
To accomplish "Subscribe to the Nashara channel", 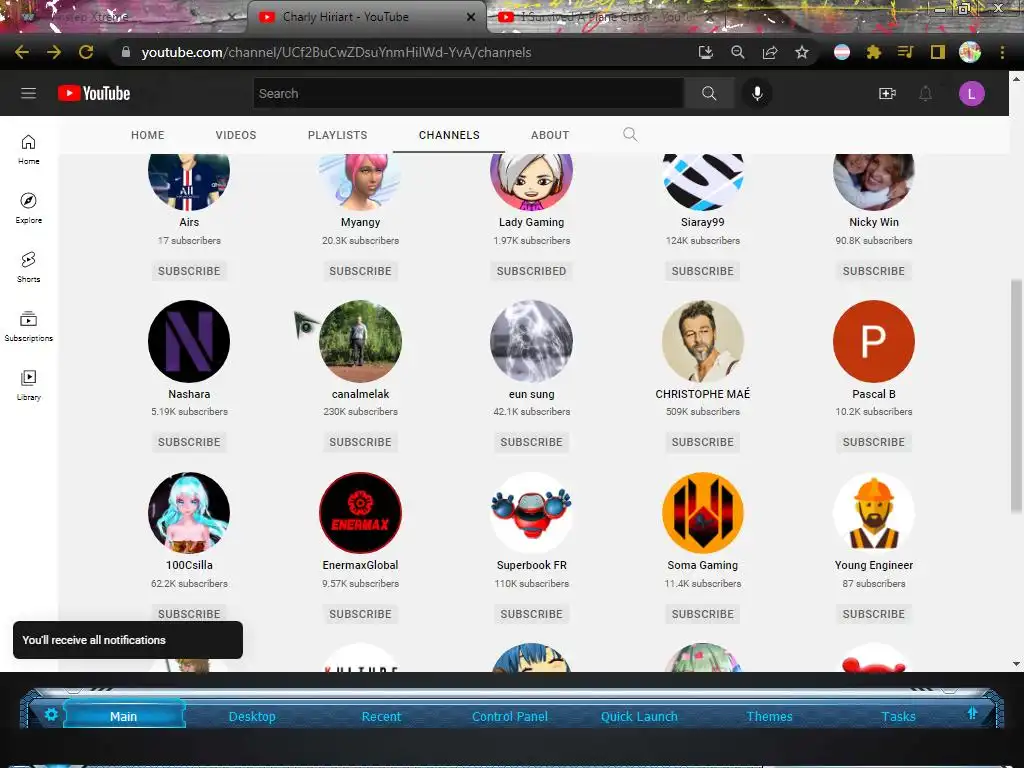I will click(x=189, y=442).
